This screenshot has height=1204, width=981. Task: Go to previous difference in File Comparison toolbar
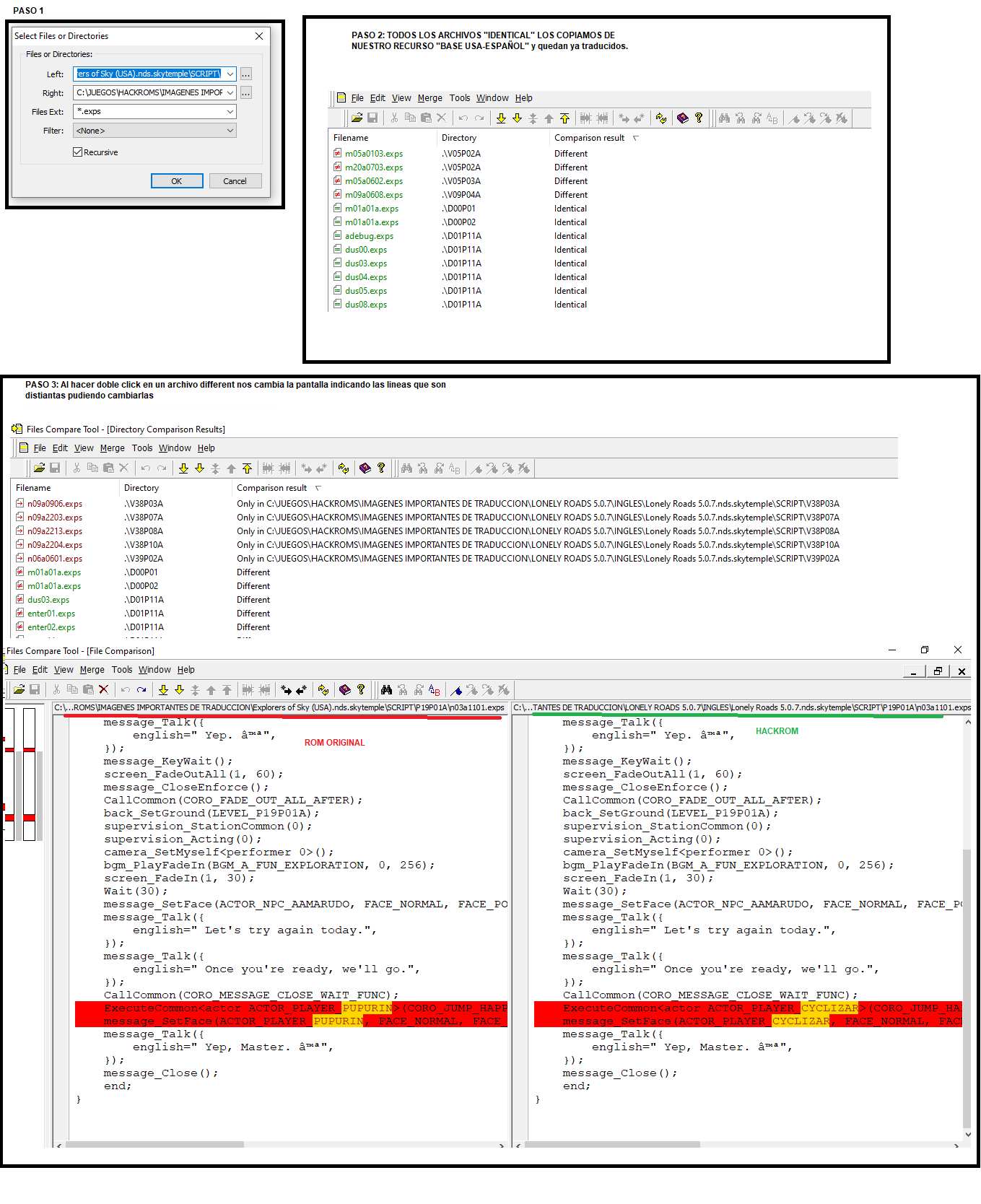[212, 689]
